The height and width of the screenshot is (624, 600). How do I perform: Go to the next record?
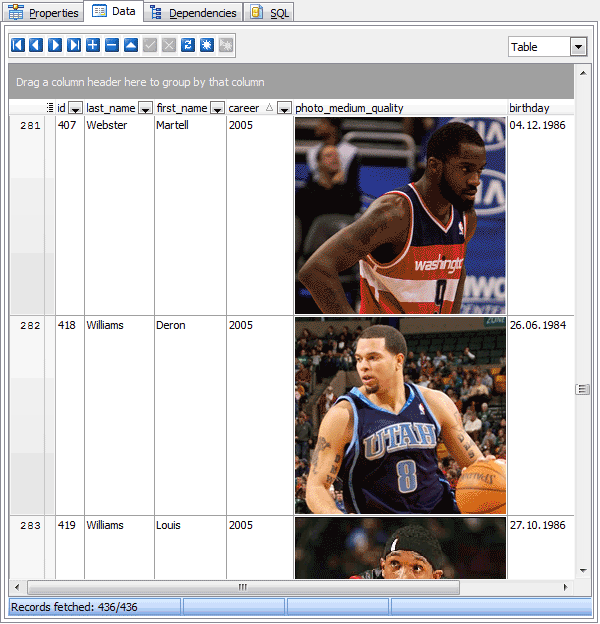click(x=55, y=46)
